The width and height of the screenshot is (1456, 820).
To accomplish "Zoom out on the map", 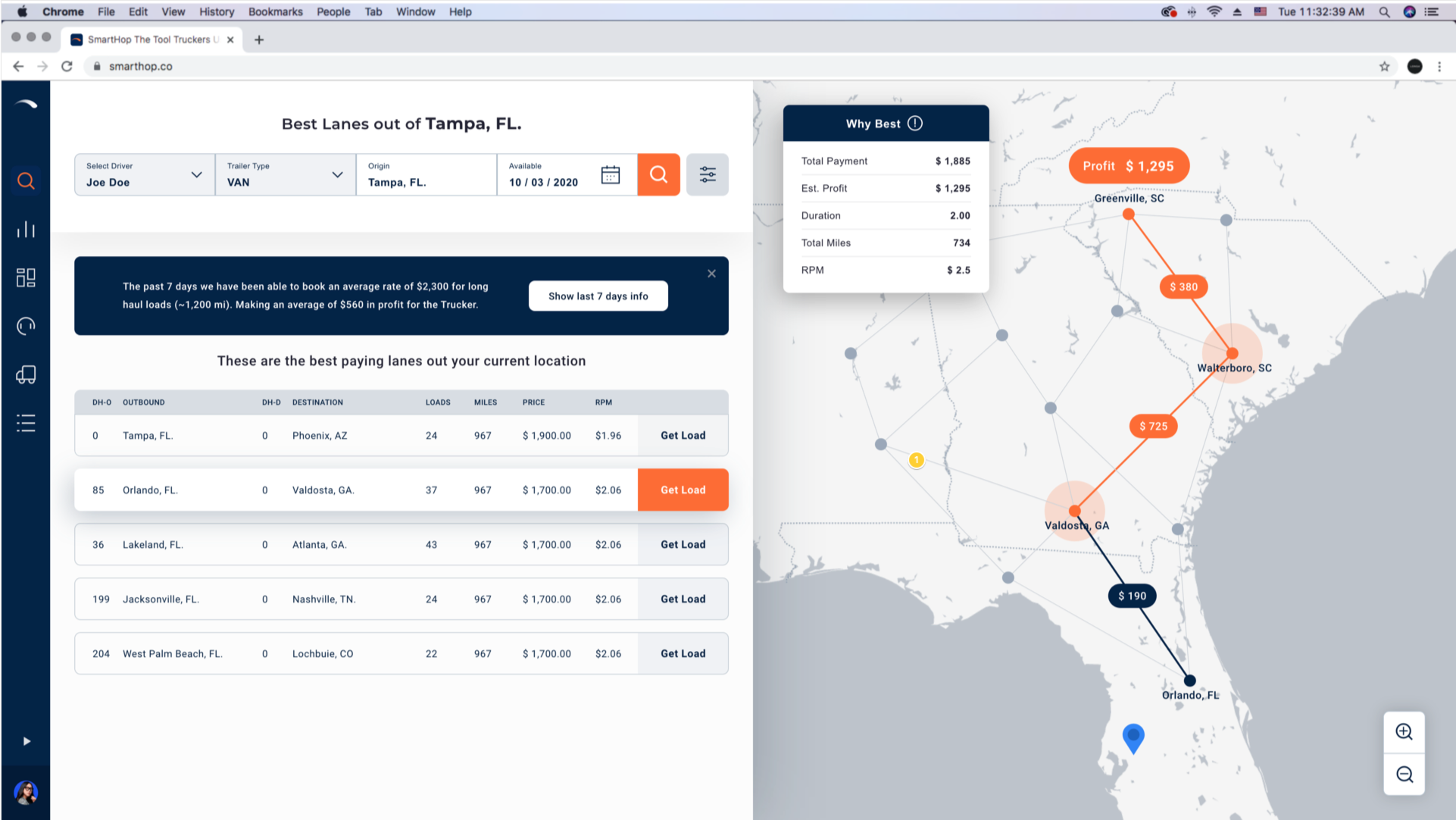I will click(x=1404, y=775).
